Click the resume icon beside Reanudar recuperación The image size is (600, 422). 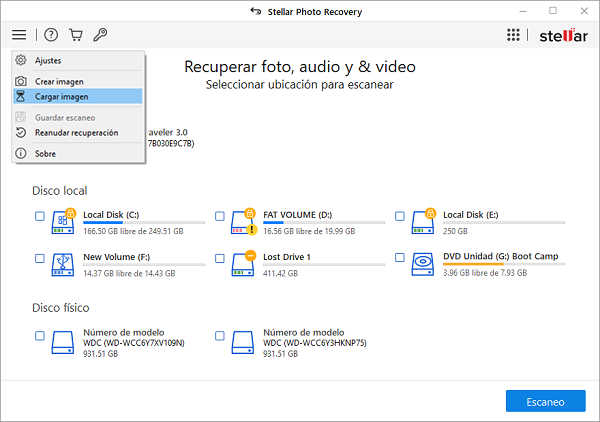pos(21,132)
